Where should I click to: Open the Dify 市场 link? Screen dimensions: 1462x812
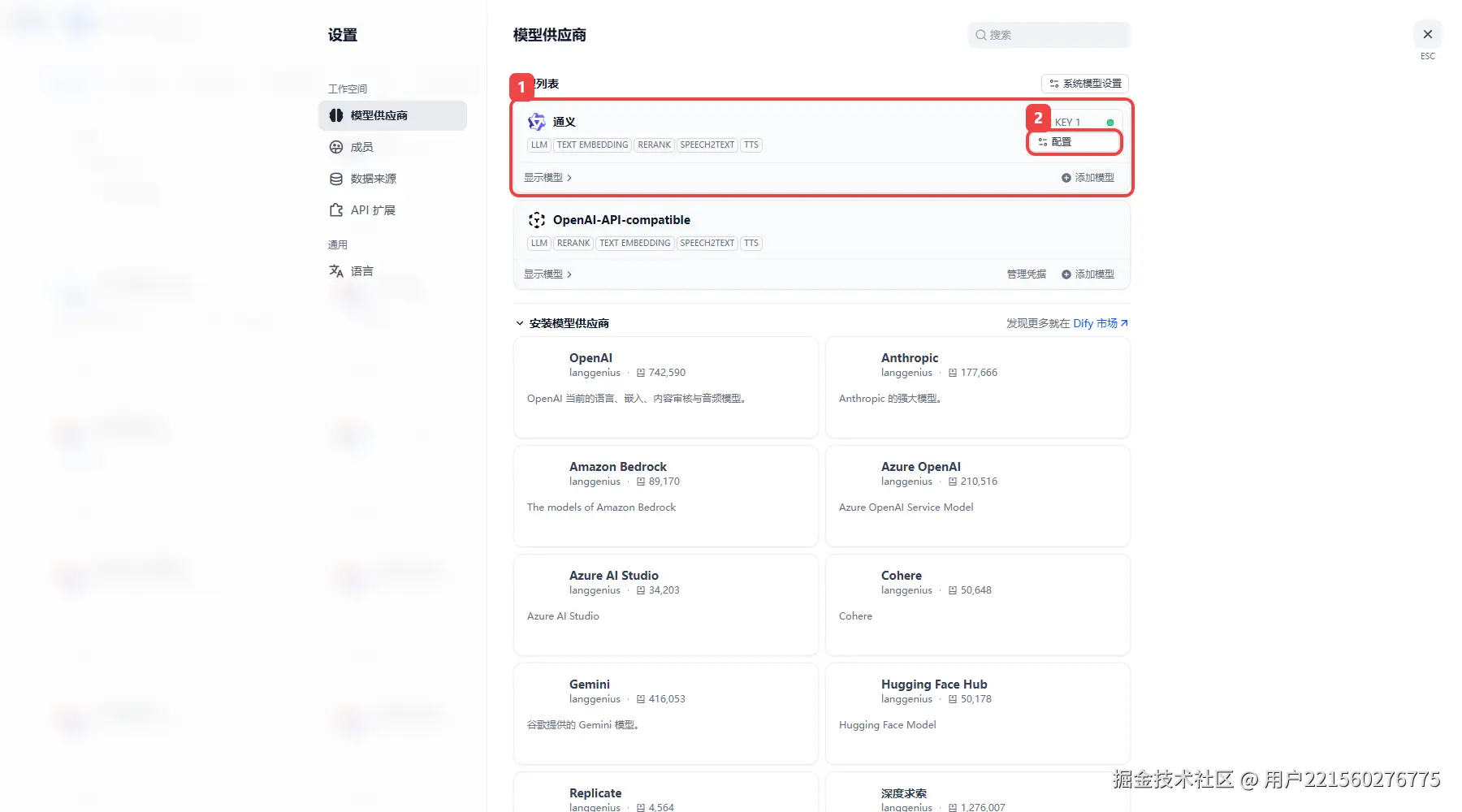coord(1101,323)
